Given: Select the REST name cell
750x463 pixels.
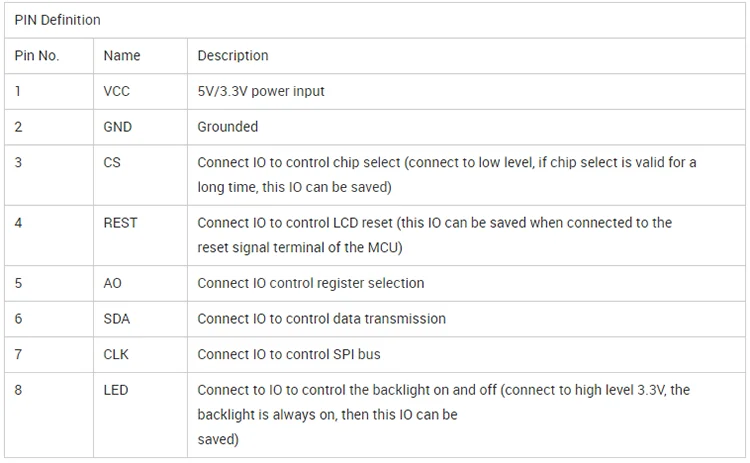Looking at the screenshot, I should 120,223.
